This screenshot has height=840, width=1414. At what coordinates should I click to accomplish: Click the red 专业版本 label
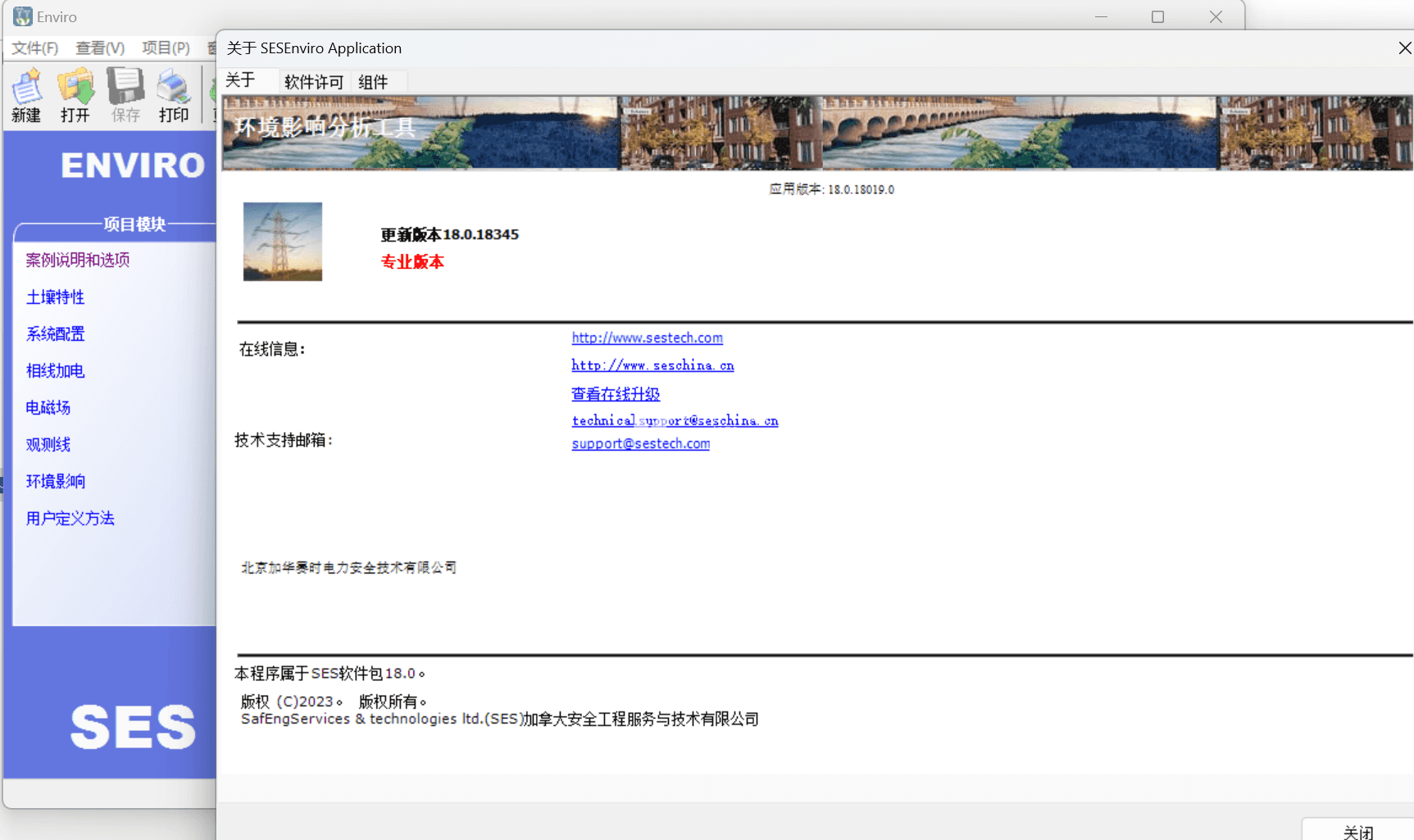pos(412,261)
